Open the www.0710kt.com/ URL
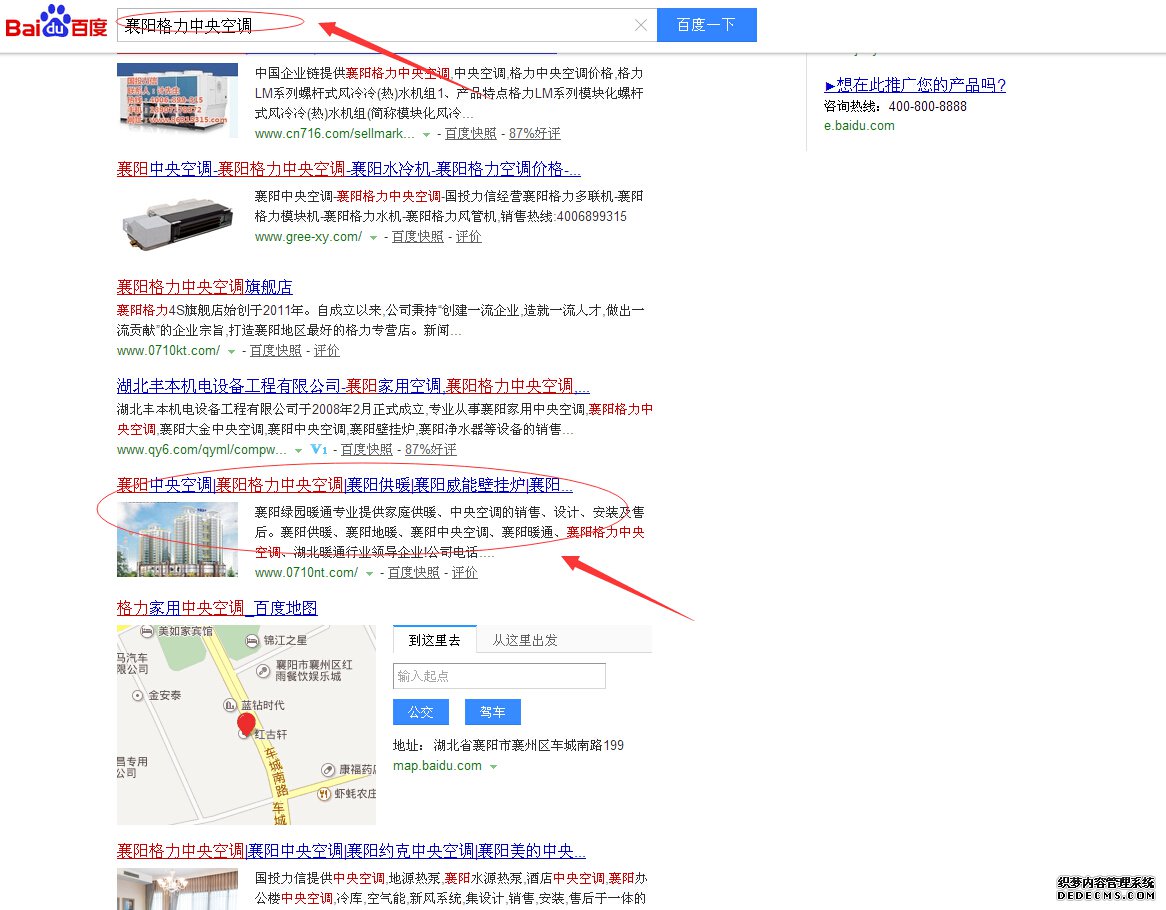This screenshot has height=910, width=1166. pyautogui.click(x=168, y=351)
